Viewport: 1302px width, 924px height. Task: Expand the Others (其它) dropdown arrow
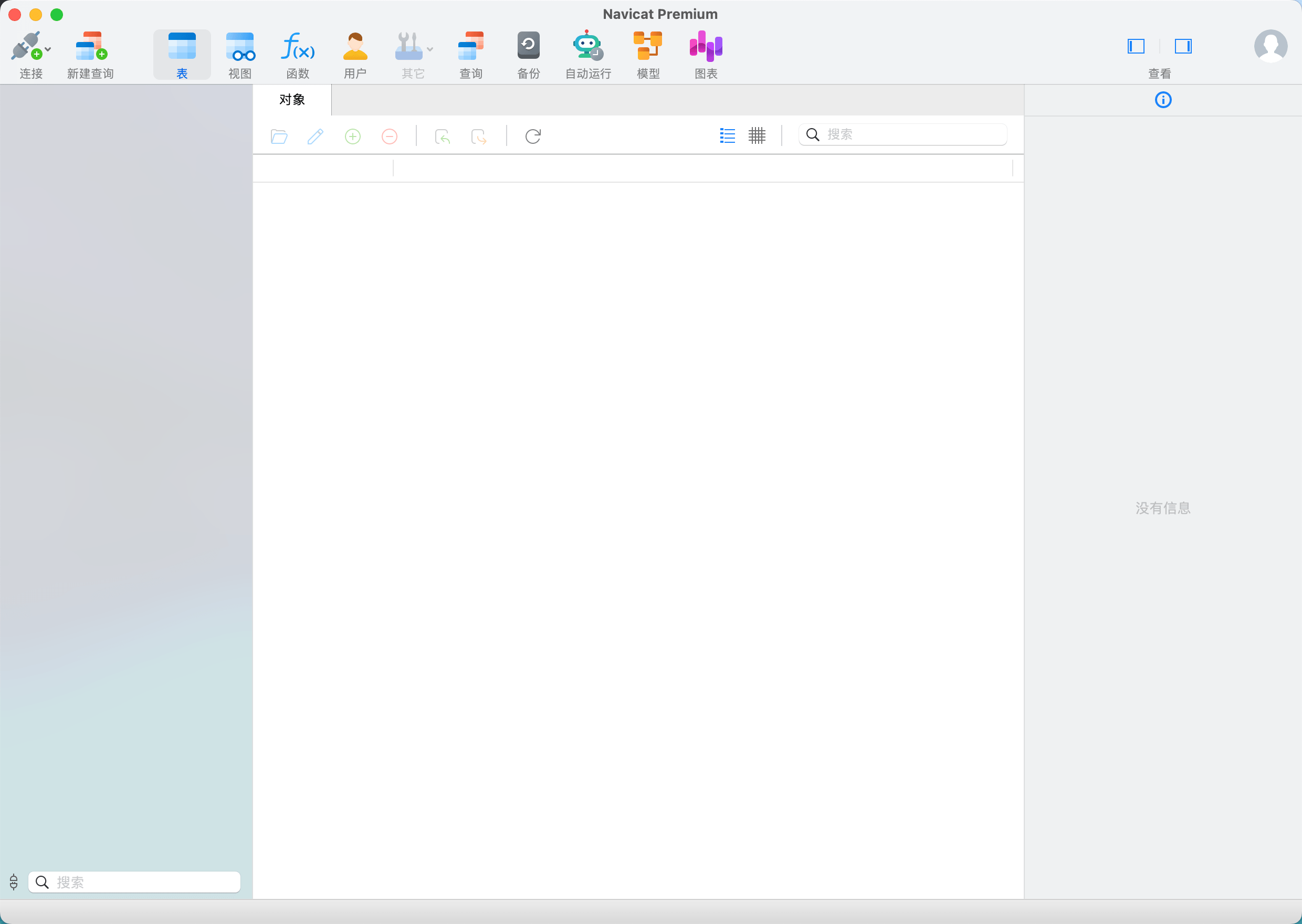pos(430,49)
